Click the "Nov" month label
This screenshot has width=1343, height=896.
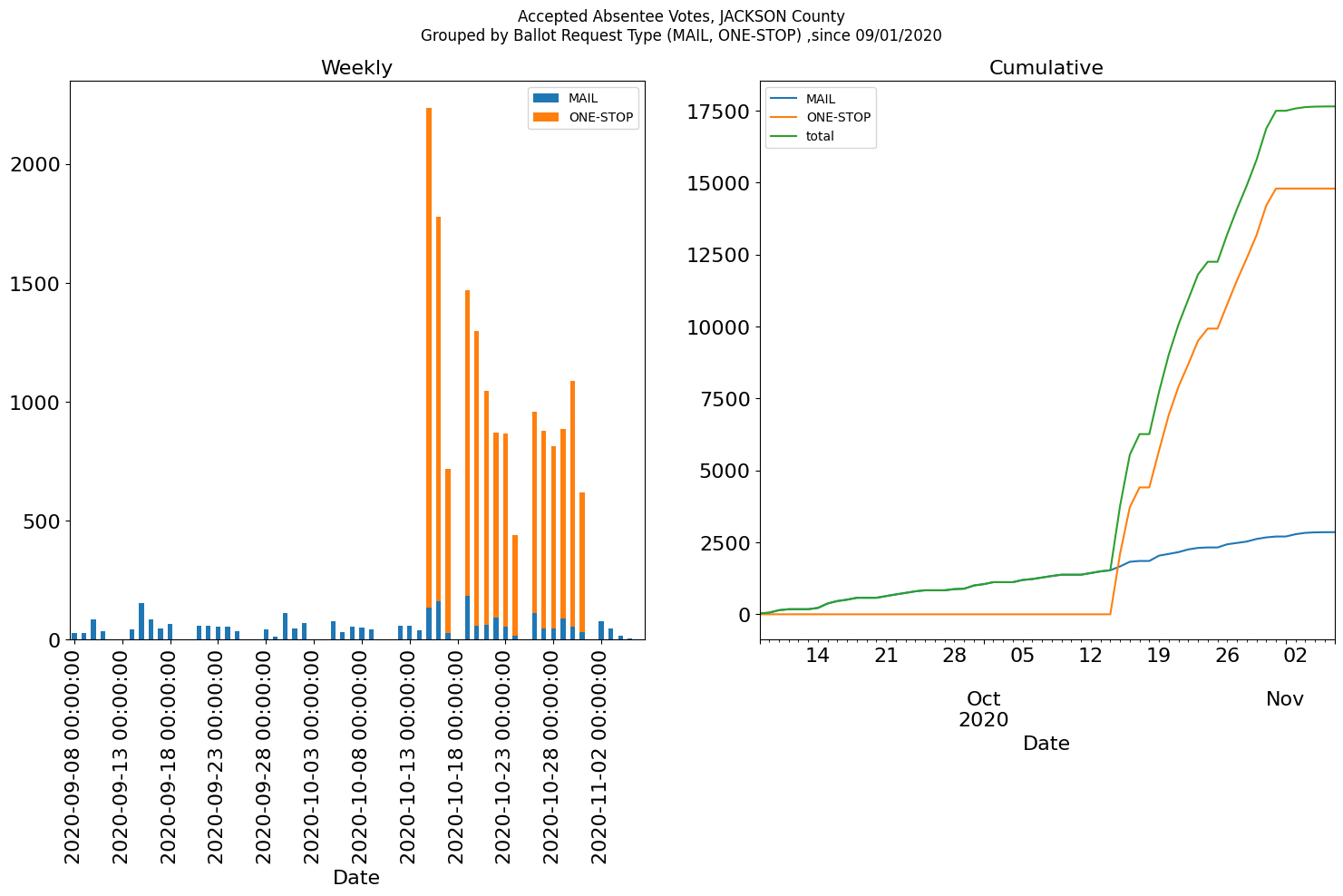pos(1285,699)
